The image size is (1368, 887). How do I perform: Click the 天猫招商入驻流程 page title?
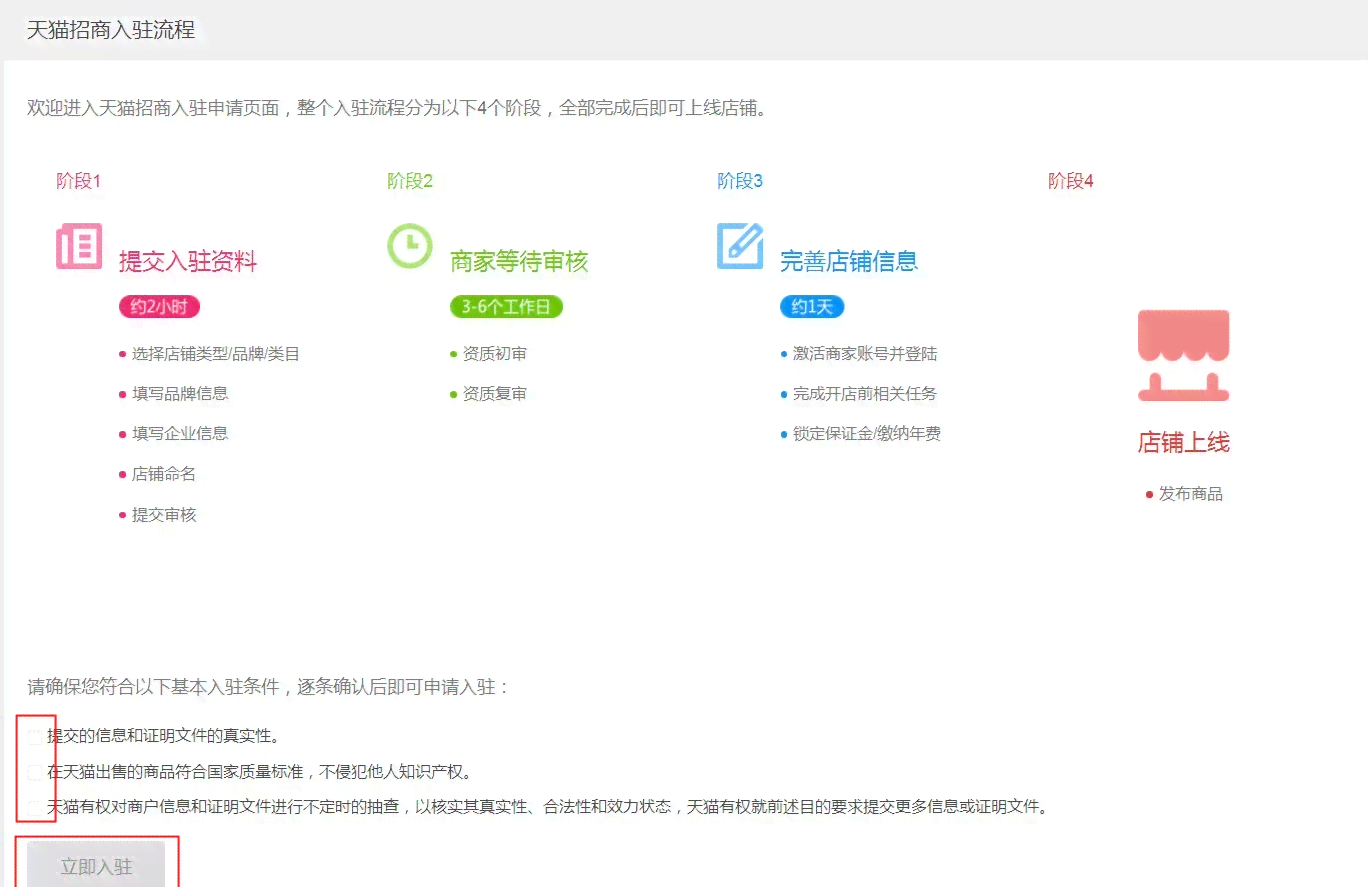[x=110, y=30]
